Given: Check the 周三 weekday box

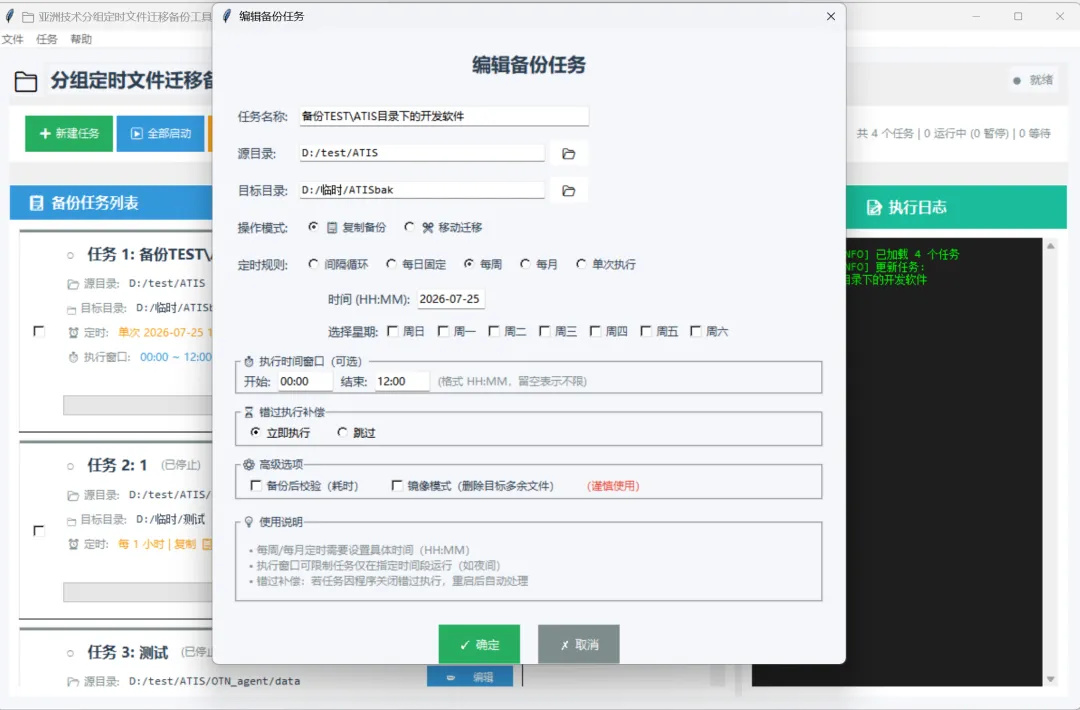Looking at the screenshot, I should (x=544, y=331).
